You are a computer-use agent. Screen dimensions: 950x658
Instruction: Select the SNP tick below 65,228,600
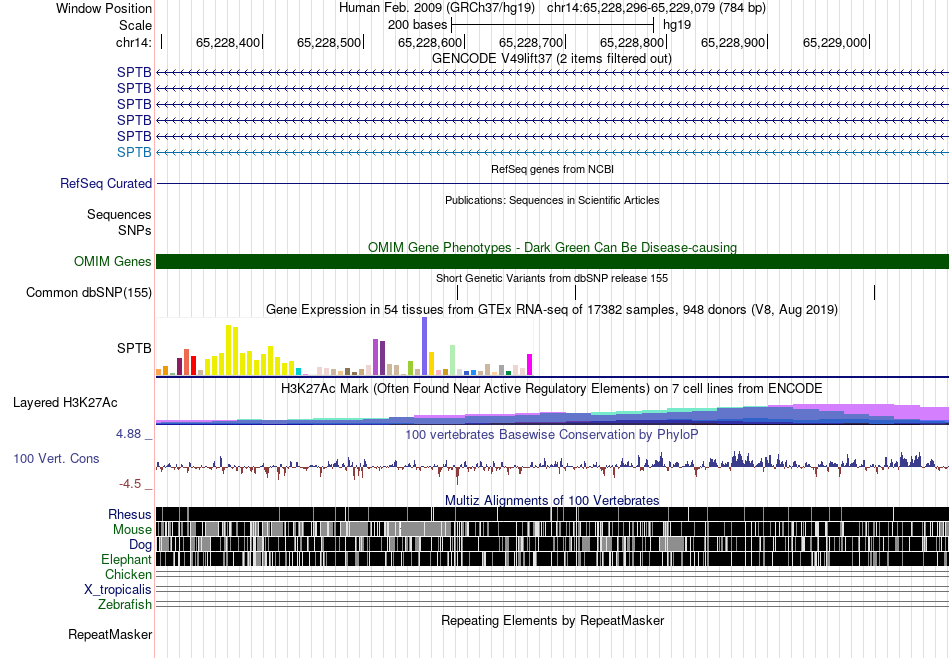457,293
